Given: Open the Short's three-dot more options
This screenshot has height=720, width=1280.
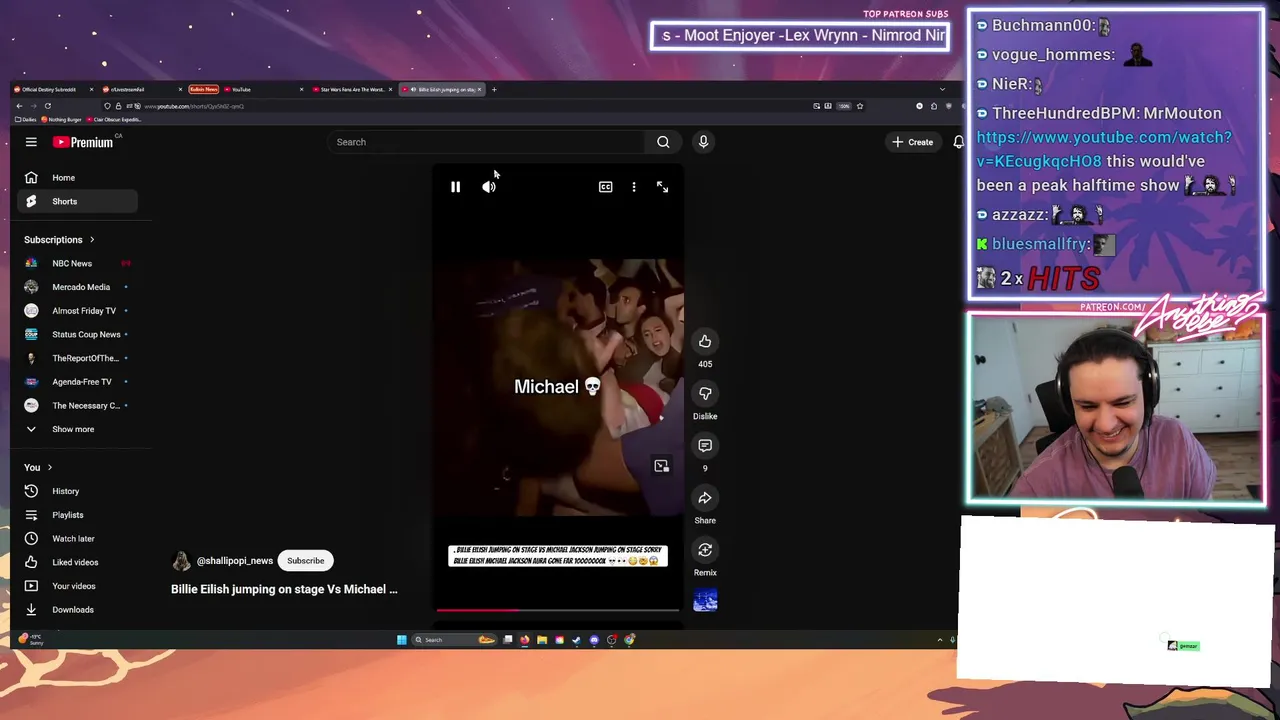Looking at the screenshot, I should (633, 187).
